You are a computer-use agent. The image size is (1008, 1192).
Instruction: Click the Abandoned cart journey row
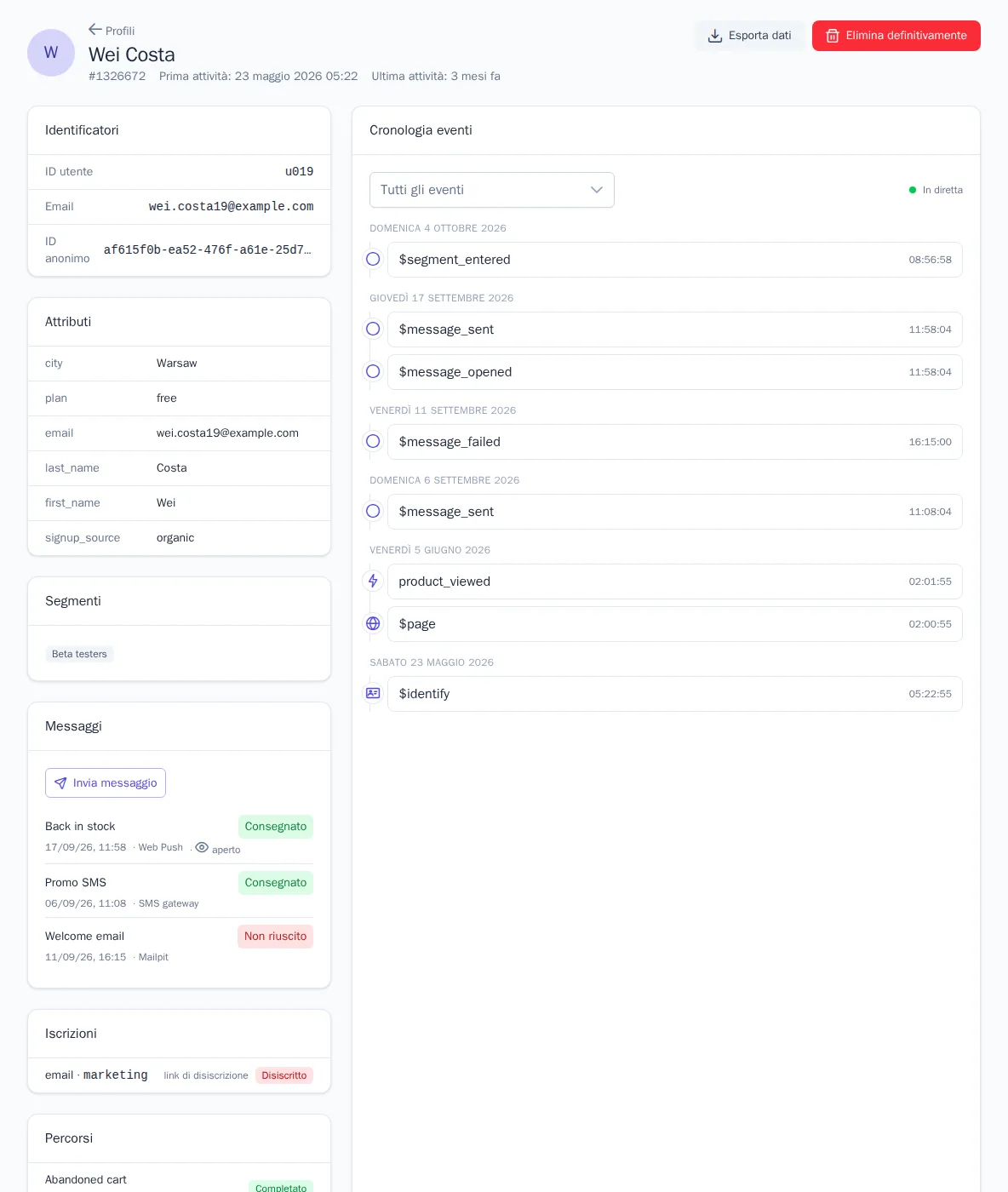pyautogui.click(x=179, y=1180)
